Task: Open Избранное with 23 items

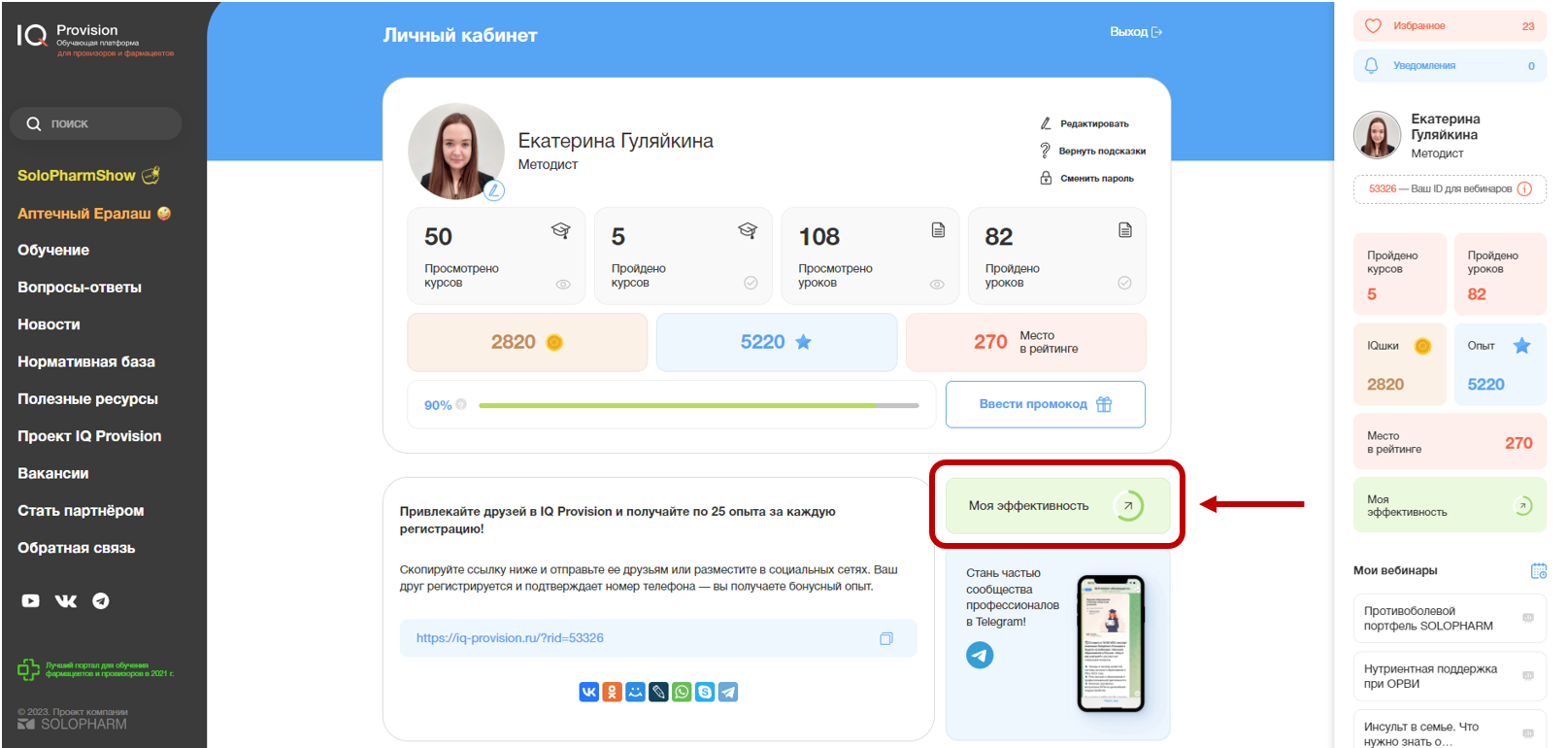Action: pyautogui.click(x=1450, y=26)
